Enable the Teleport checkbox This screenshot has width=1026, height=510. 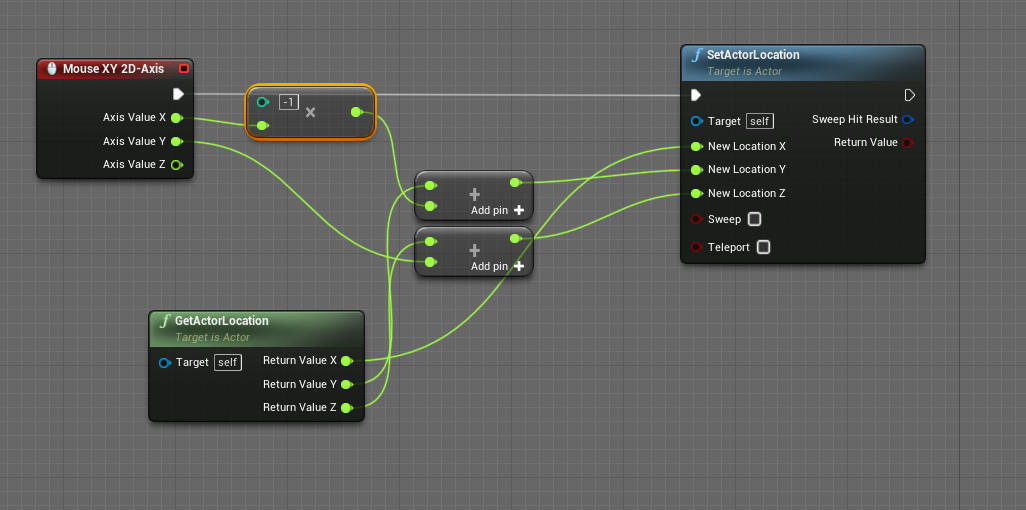coord(764,247)
